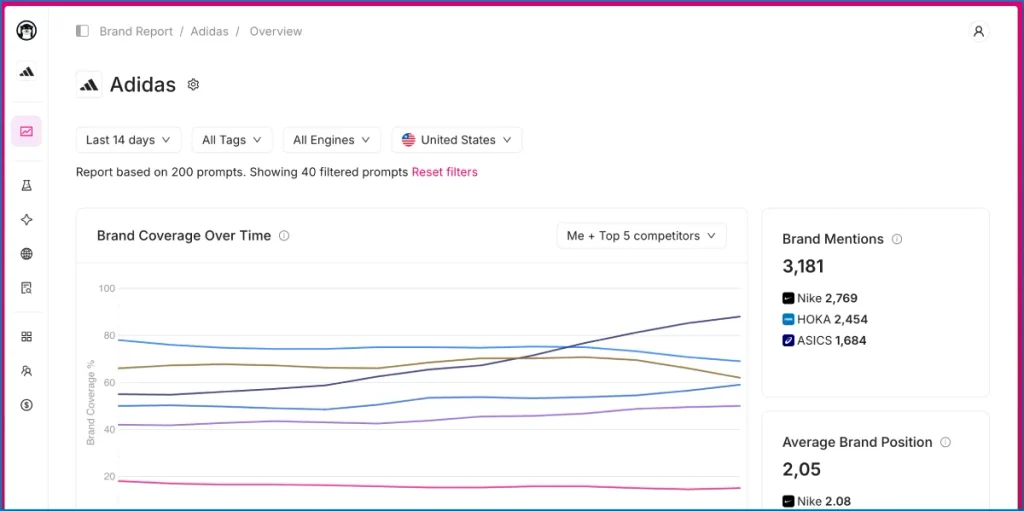
Task: Click the 3,181 brand mentions total
Action: [803, 267]
